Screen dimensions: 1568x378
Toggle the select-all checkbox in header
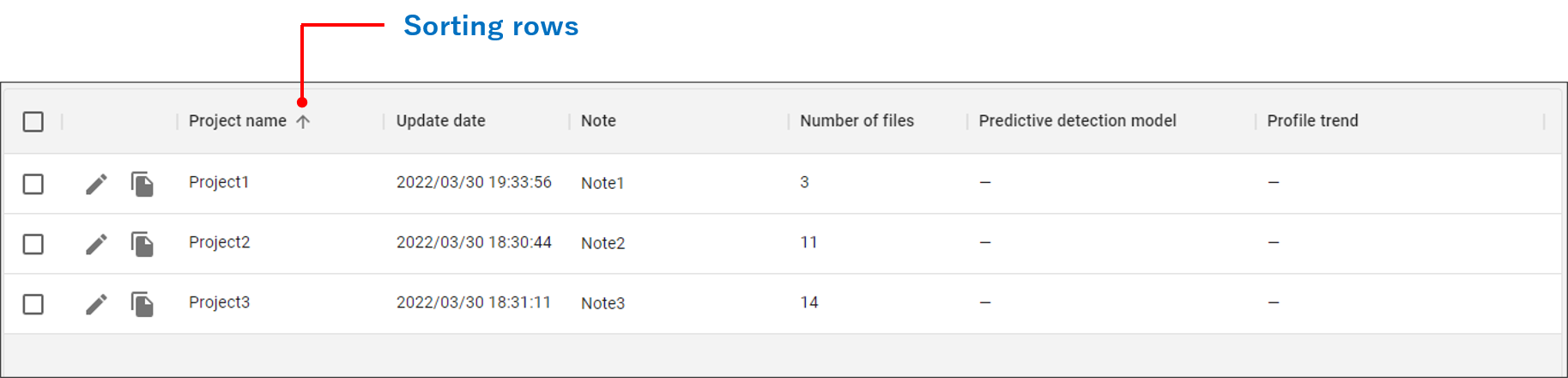(33, 122)
